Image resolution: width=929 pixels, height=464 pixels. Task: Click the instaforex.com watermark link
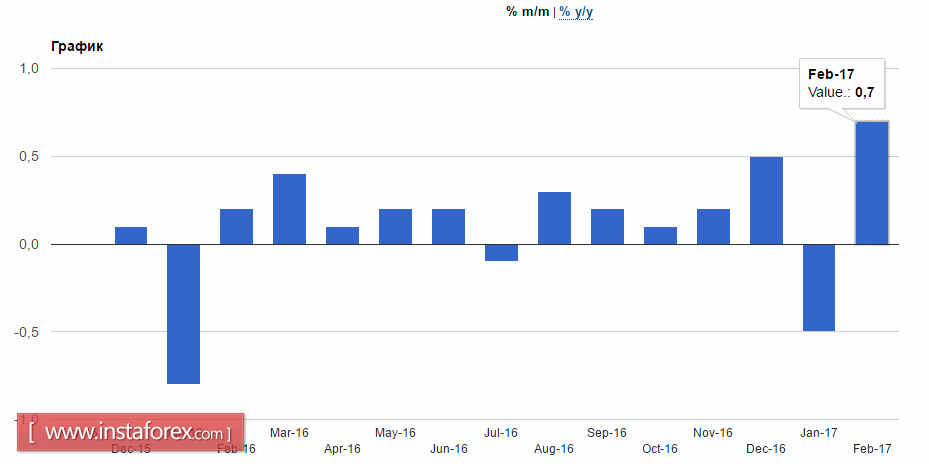[130, 433]
